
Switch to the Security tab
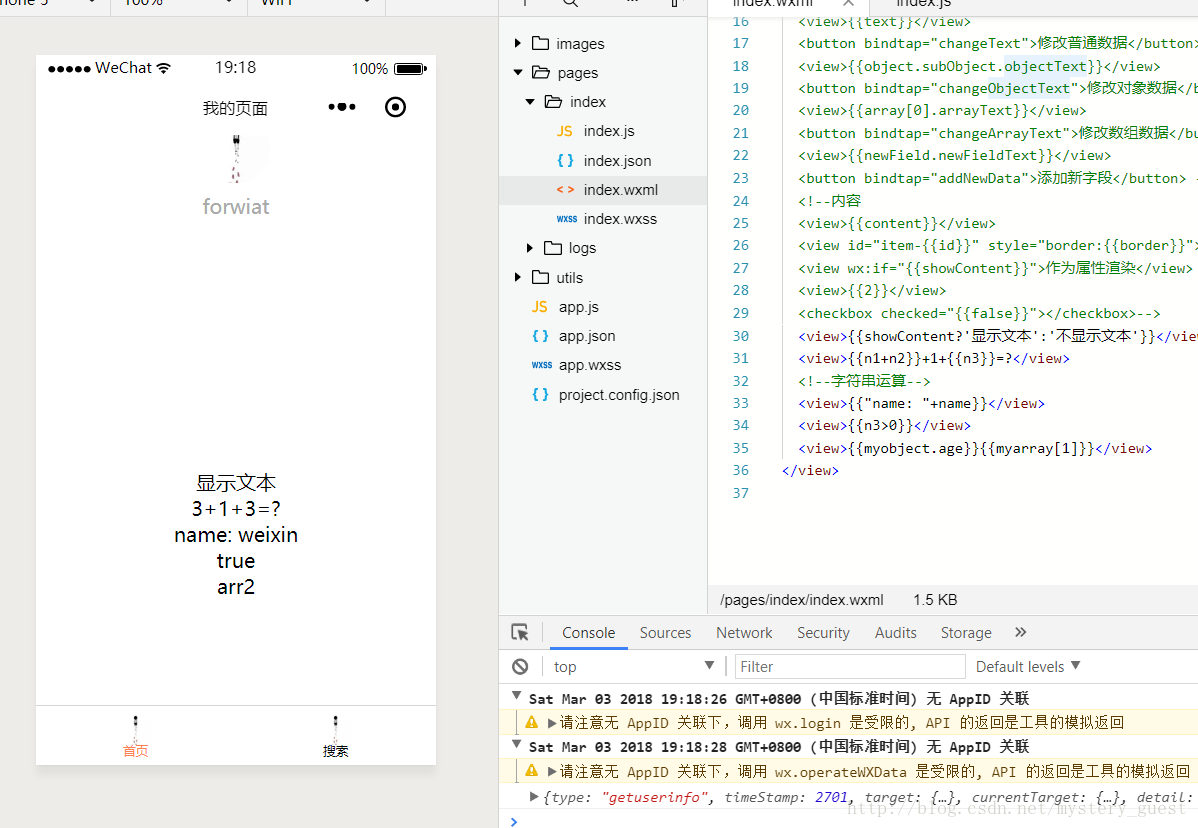click(x=823, y=632)
